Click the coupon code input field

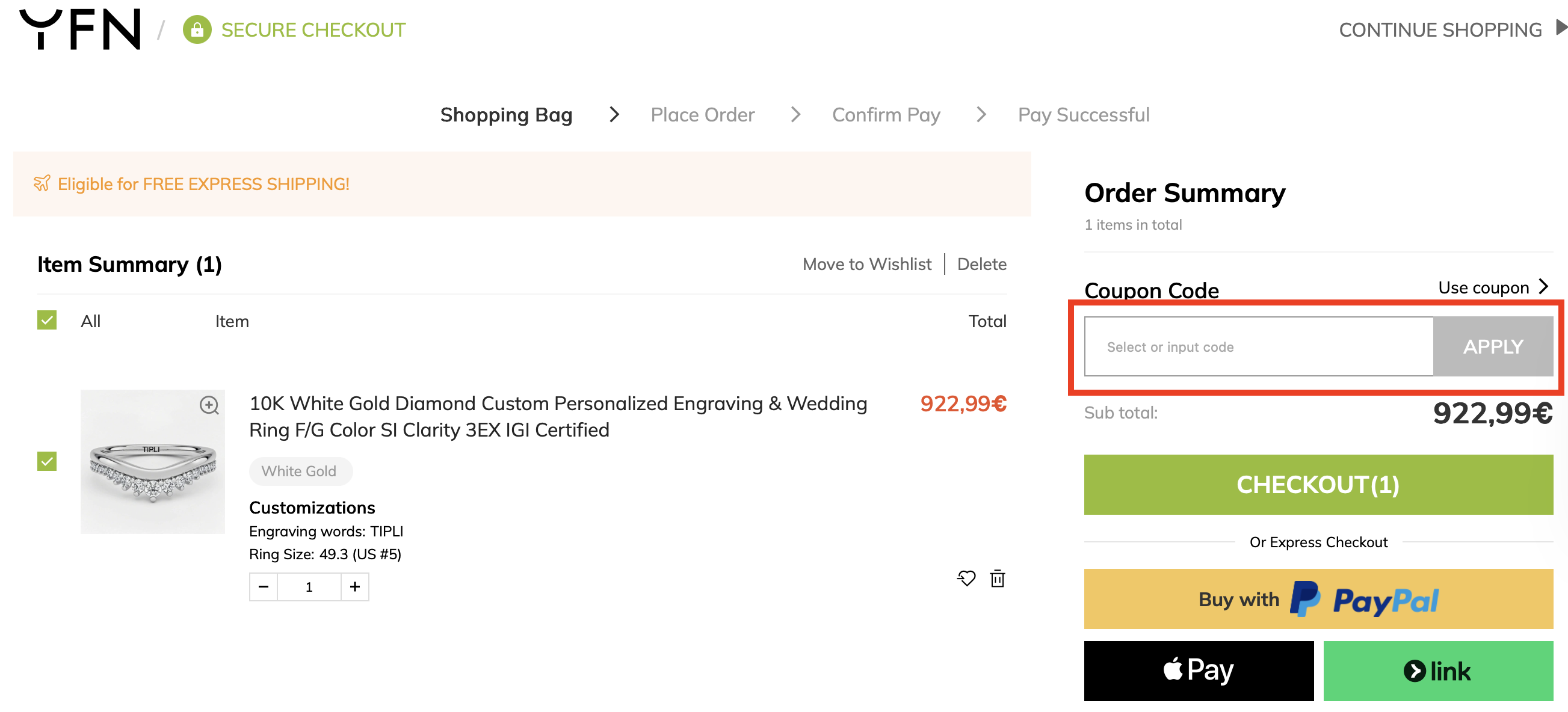[1258, 347]
